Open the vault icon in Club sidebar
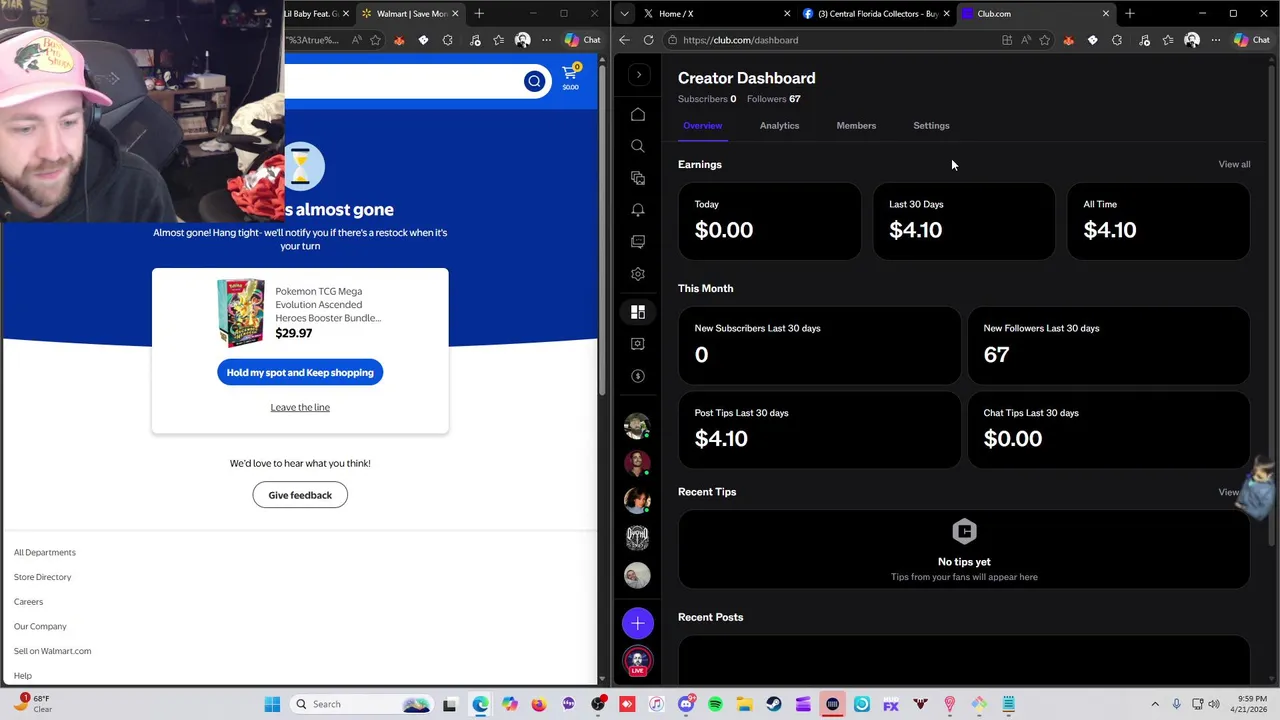 tap(638, 344)
